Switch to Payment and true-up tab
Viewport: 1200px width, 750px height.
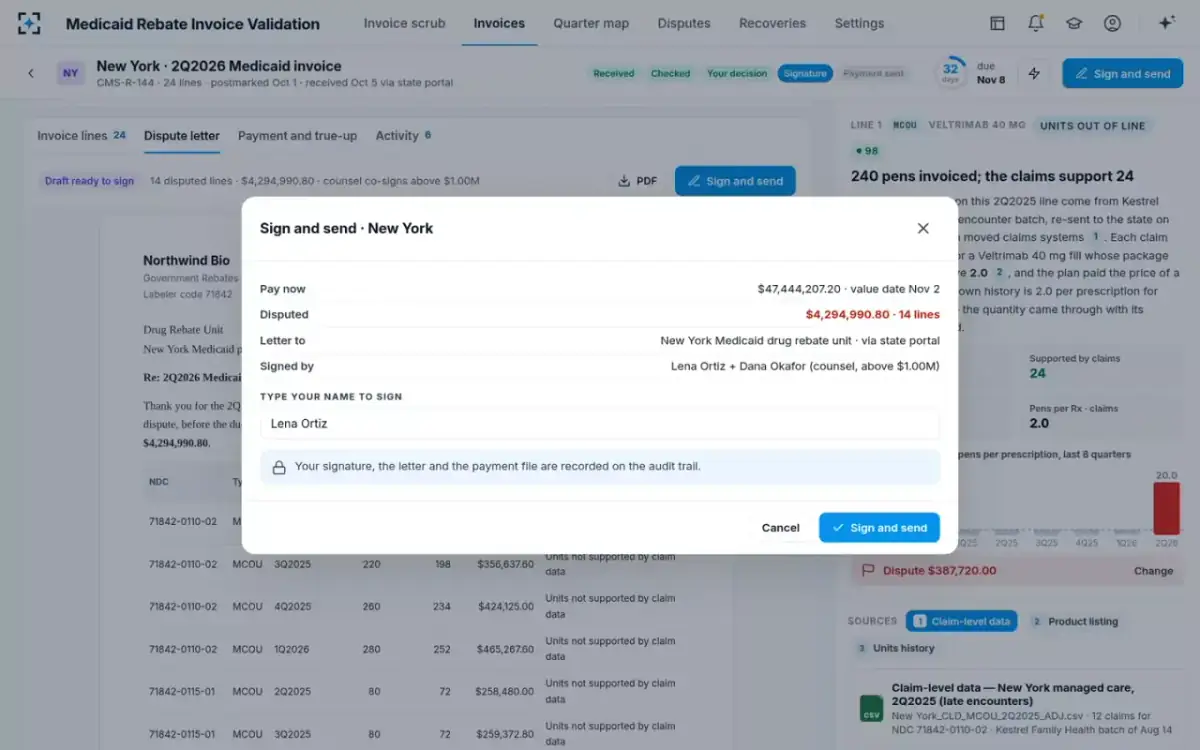tap(297, 135)
